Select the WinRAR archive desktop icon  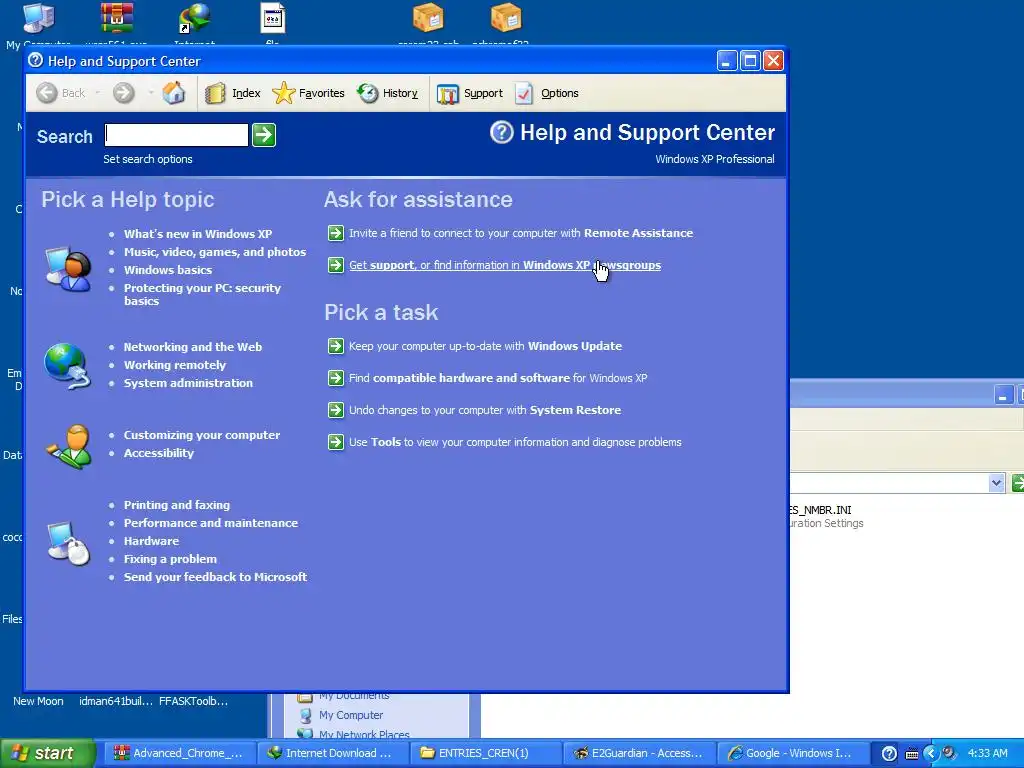pos(117,25)
